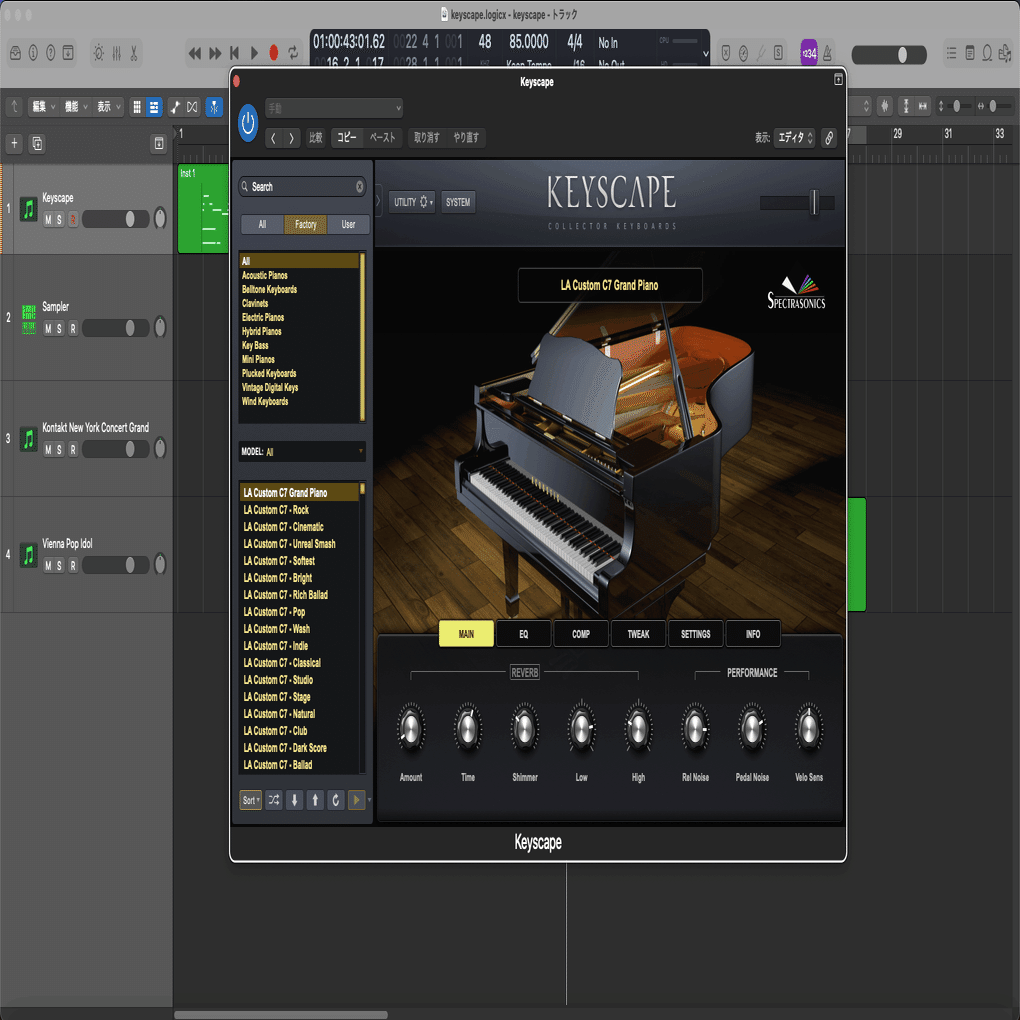Image resolution: width=1020 pixels, height=1020 pixels.
Task: Click the plugin link chain icon
Action: click(x=828, y=137)
